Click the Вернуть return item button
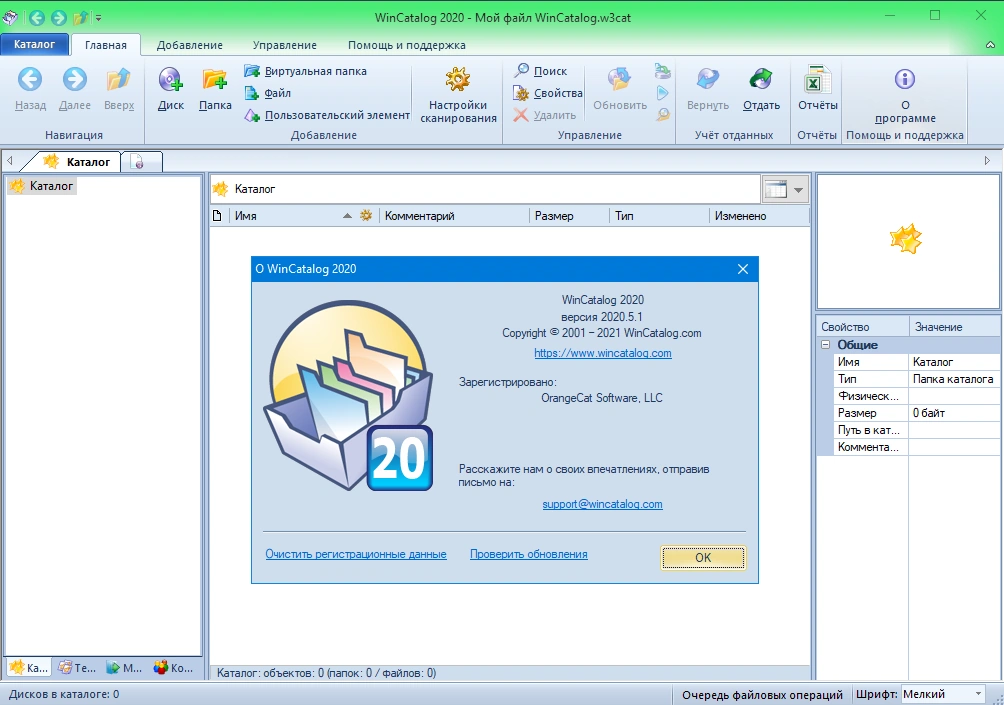 (708, 89)
